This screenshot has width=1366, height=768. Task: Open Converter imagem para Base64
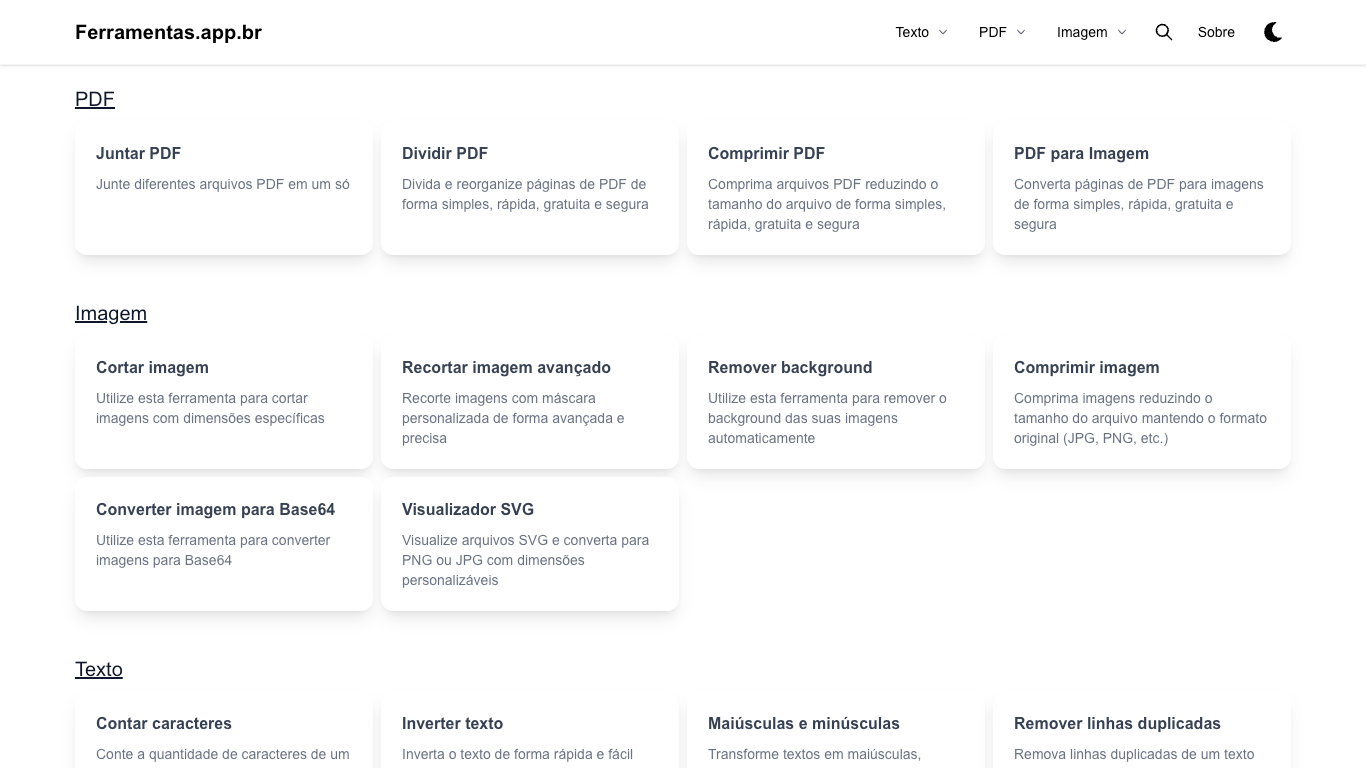coord(224,545)
